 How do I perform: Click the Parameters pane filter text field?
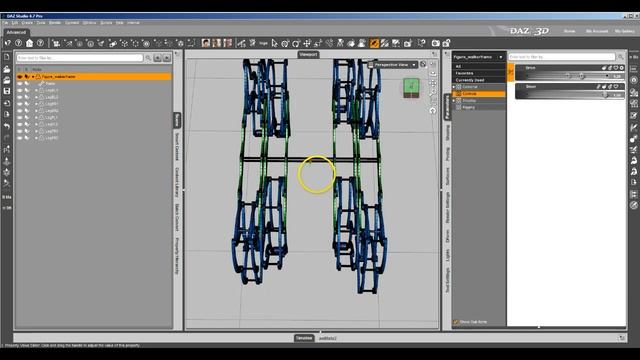click(562, 57)
